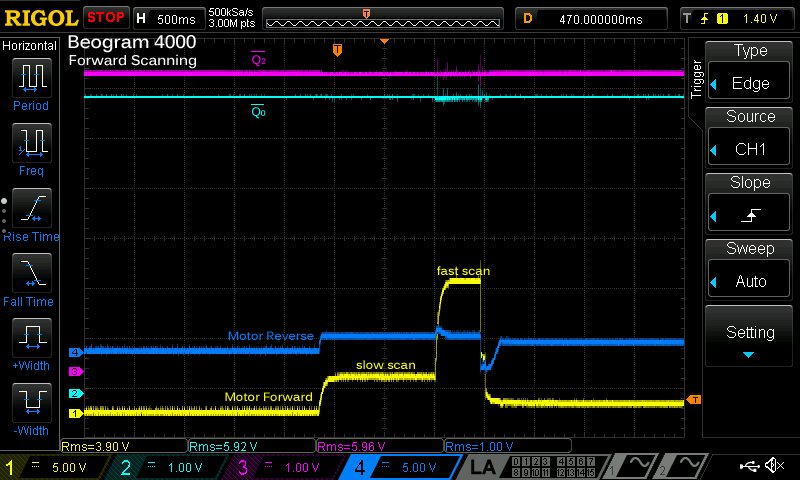
Task: Select the Period measurement icon
Action: tap(31, 78)
